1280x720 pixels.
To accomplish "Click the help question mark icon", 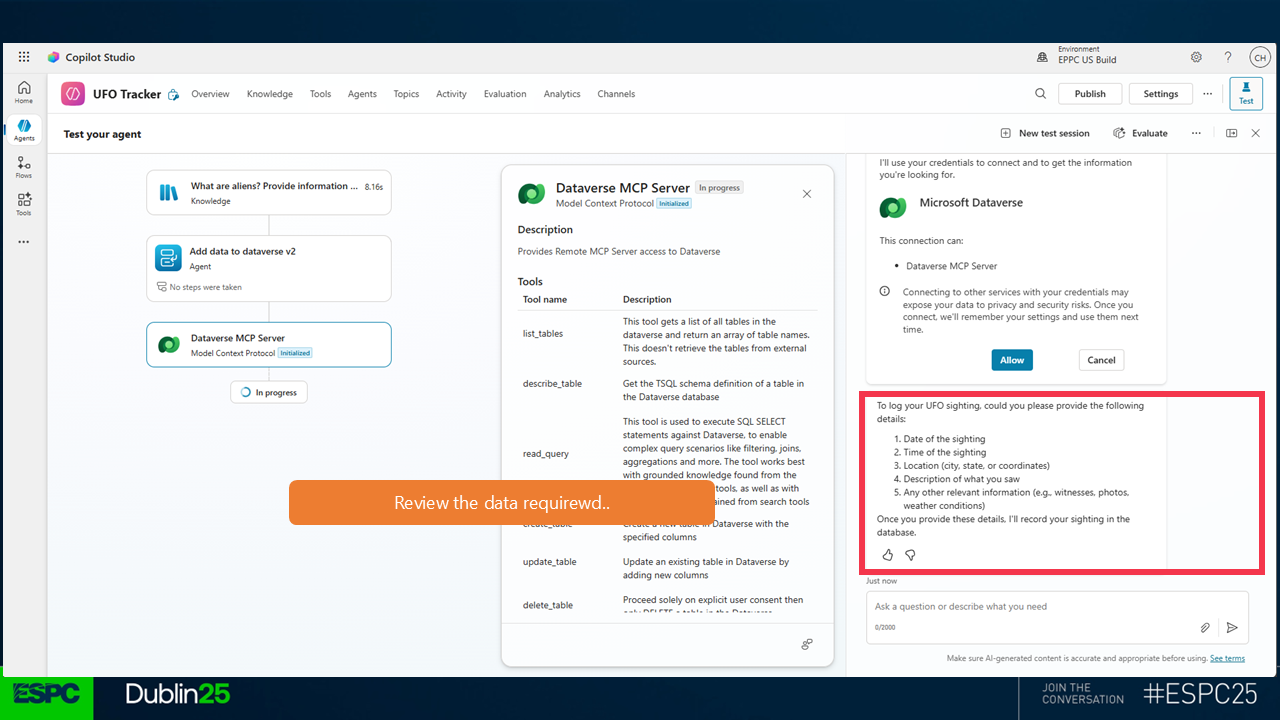I will point(1228,57).
